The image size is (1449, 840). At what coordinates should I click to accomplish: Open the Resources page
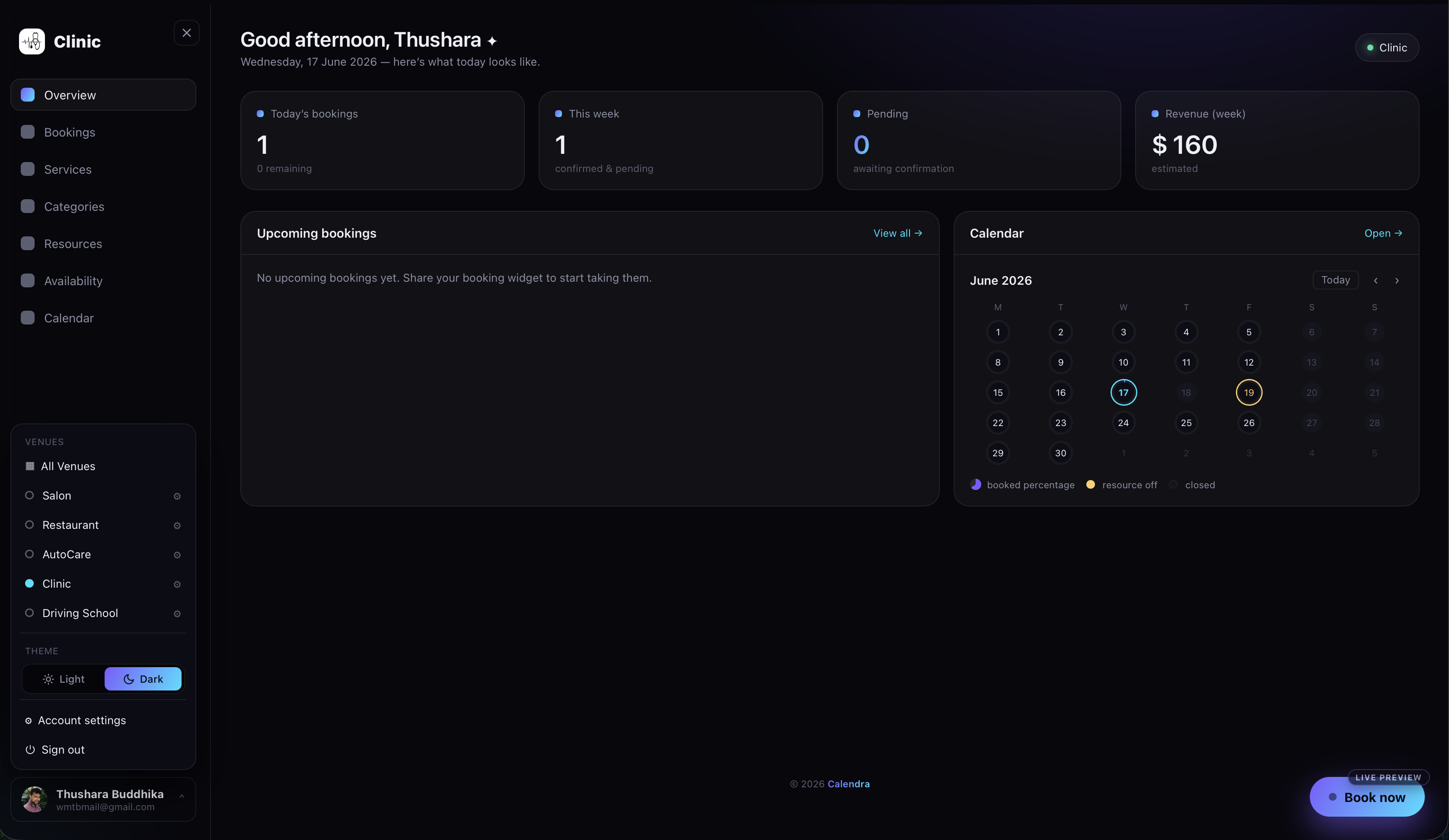click(103, 244)
